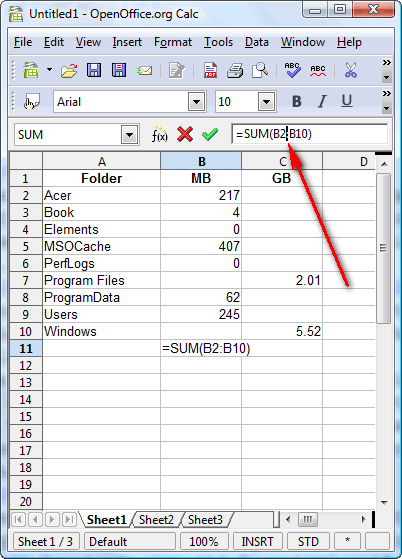Open the Styles and Formatting icon
This screenshot has height=559, width=402.
32,102
